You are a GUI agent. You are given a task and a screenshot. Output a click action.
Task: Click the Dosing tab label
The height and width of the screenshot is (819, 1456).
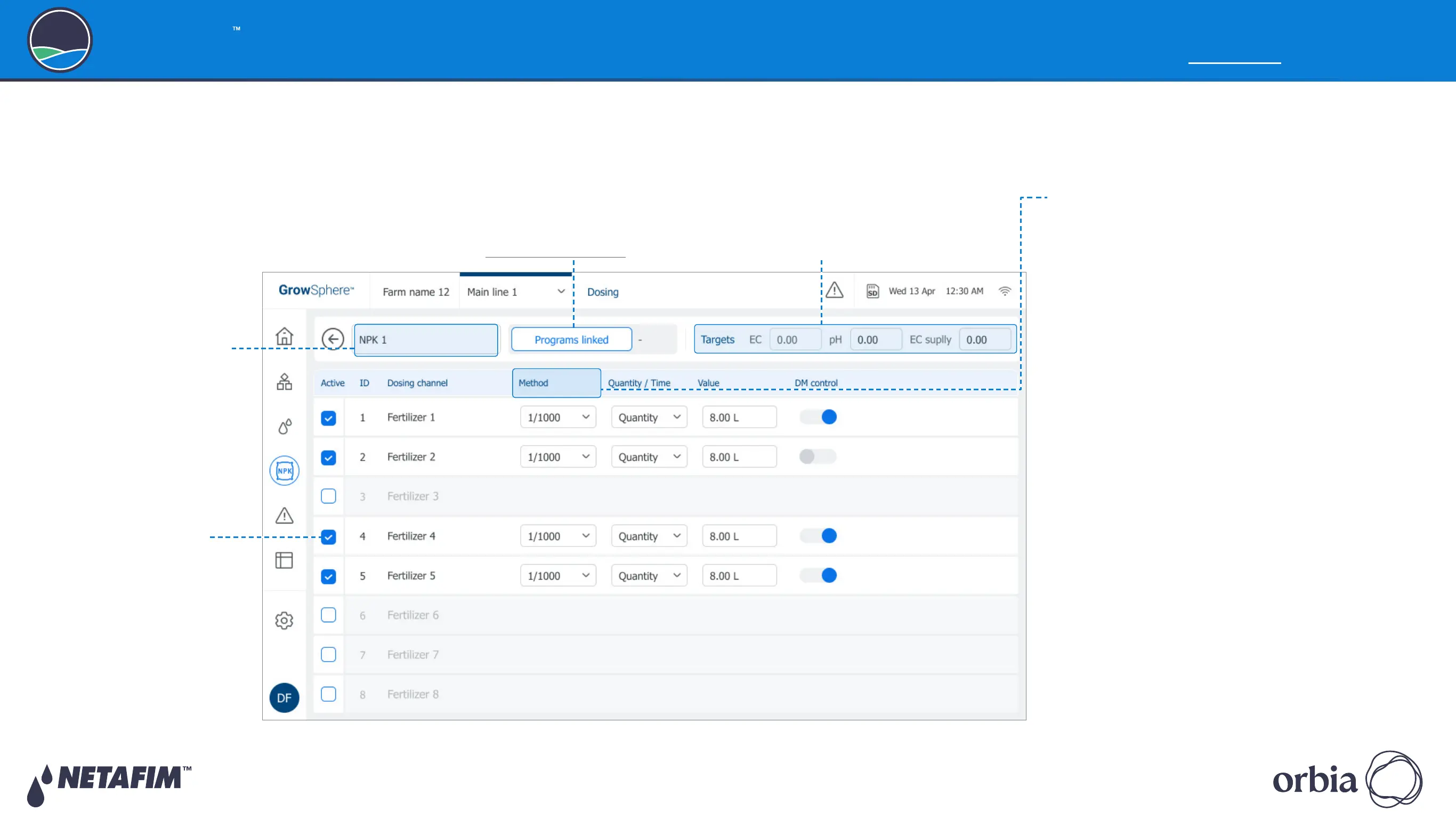[x=603, y=292]
